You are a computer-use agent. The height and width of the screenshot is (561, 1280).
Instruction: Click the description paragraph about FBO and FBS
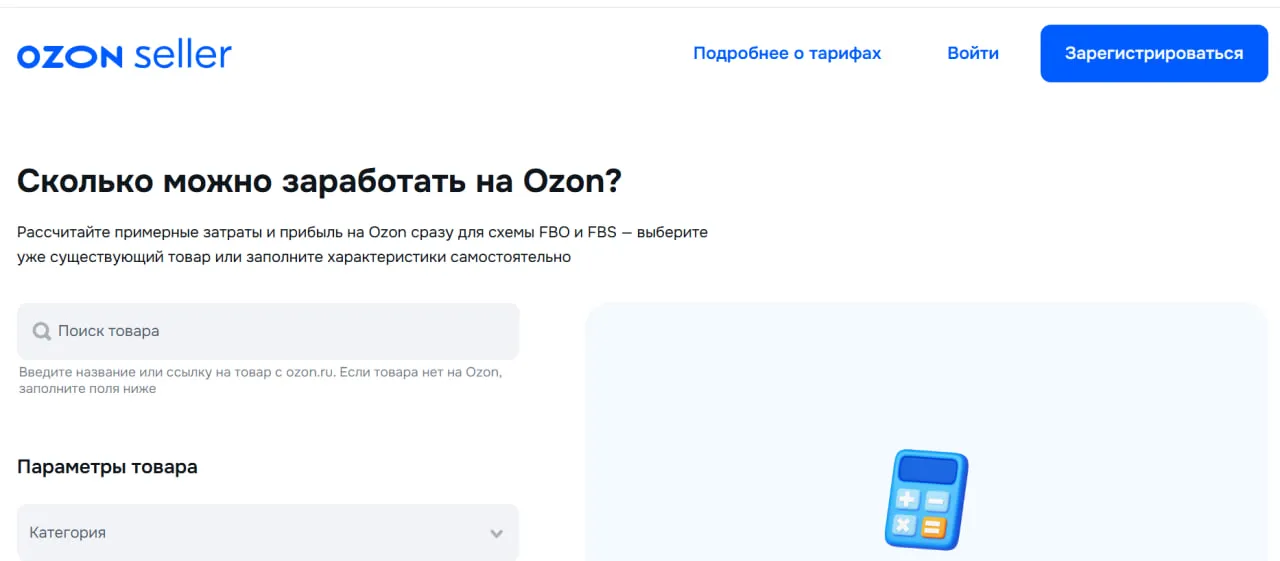[x=361, y=244]
